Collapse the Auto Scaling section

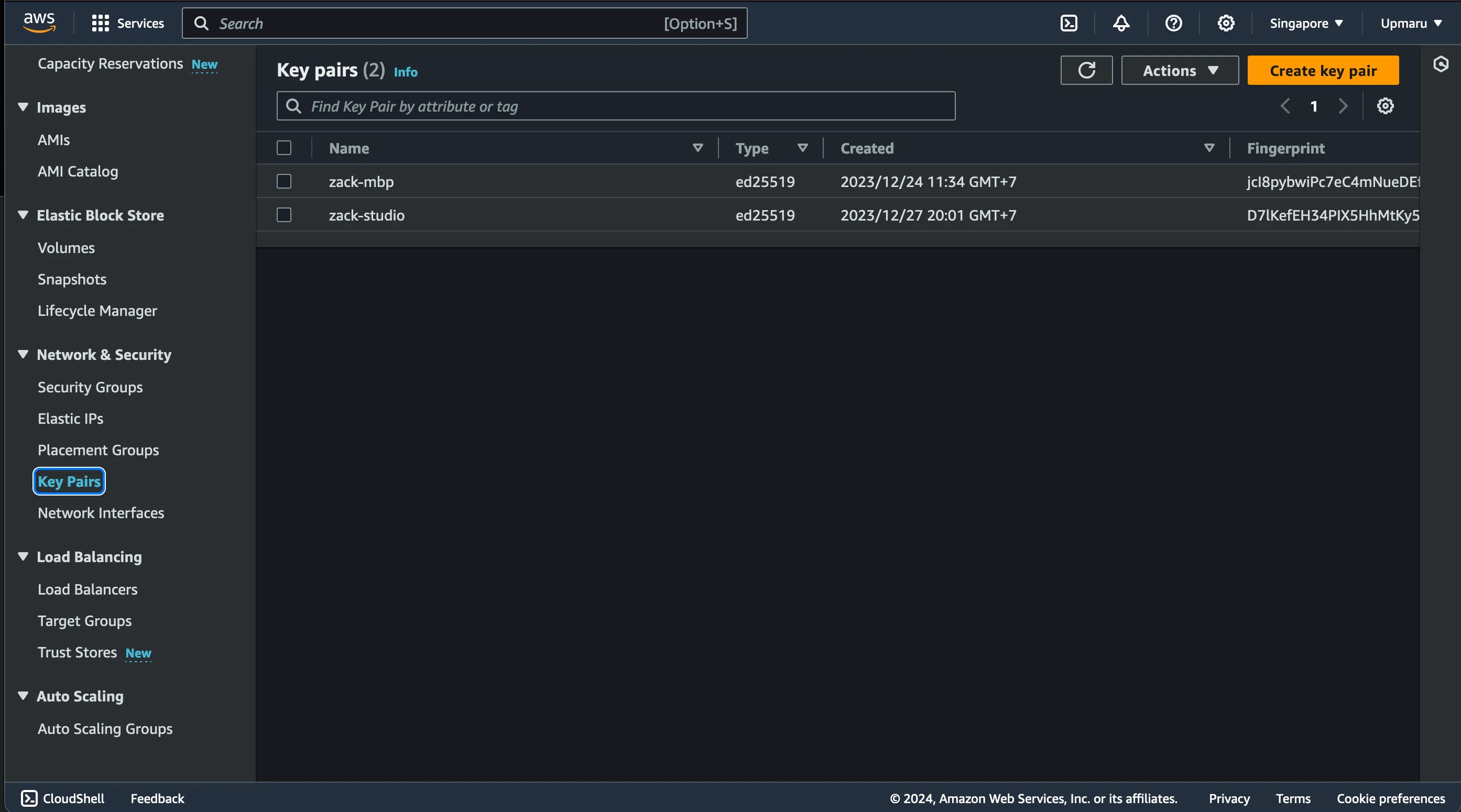click(23, 696)
